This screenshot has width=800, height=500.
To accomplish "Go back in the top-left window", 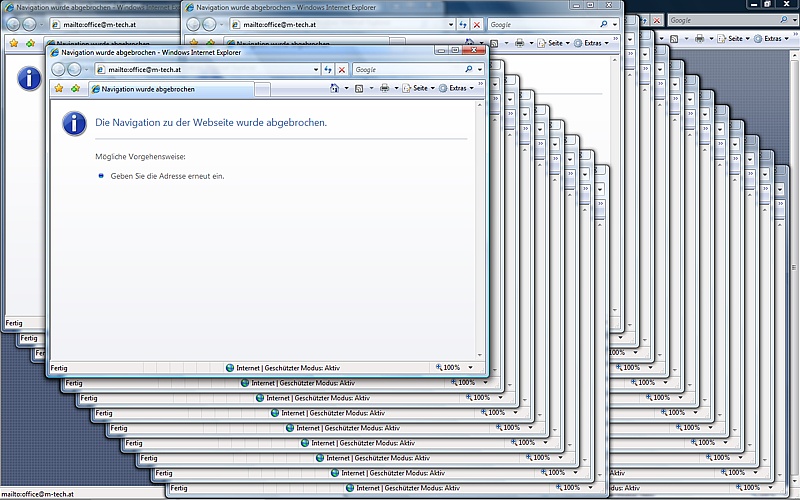I will tap(13, 24).
